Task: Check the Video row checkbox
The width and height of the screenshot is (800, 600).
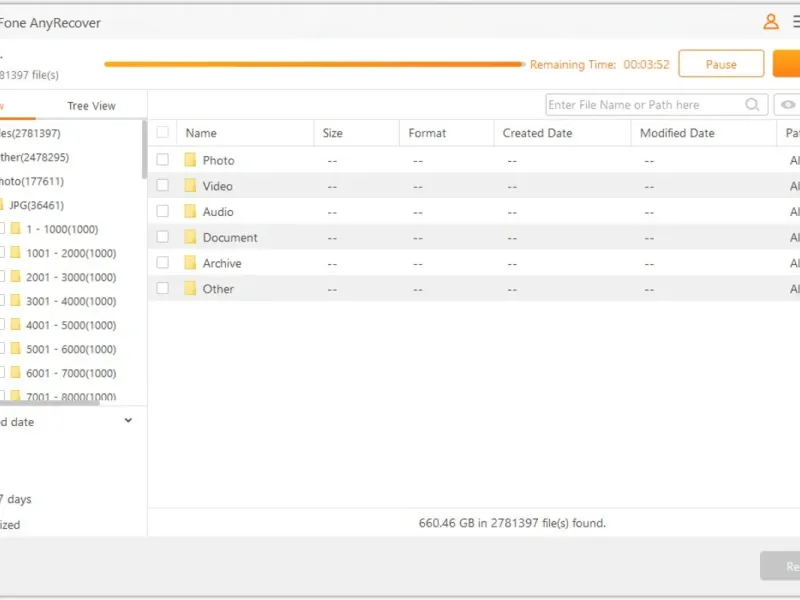Action: [162, 185]
